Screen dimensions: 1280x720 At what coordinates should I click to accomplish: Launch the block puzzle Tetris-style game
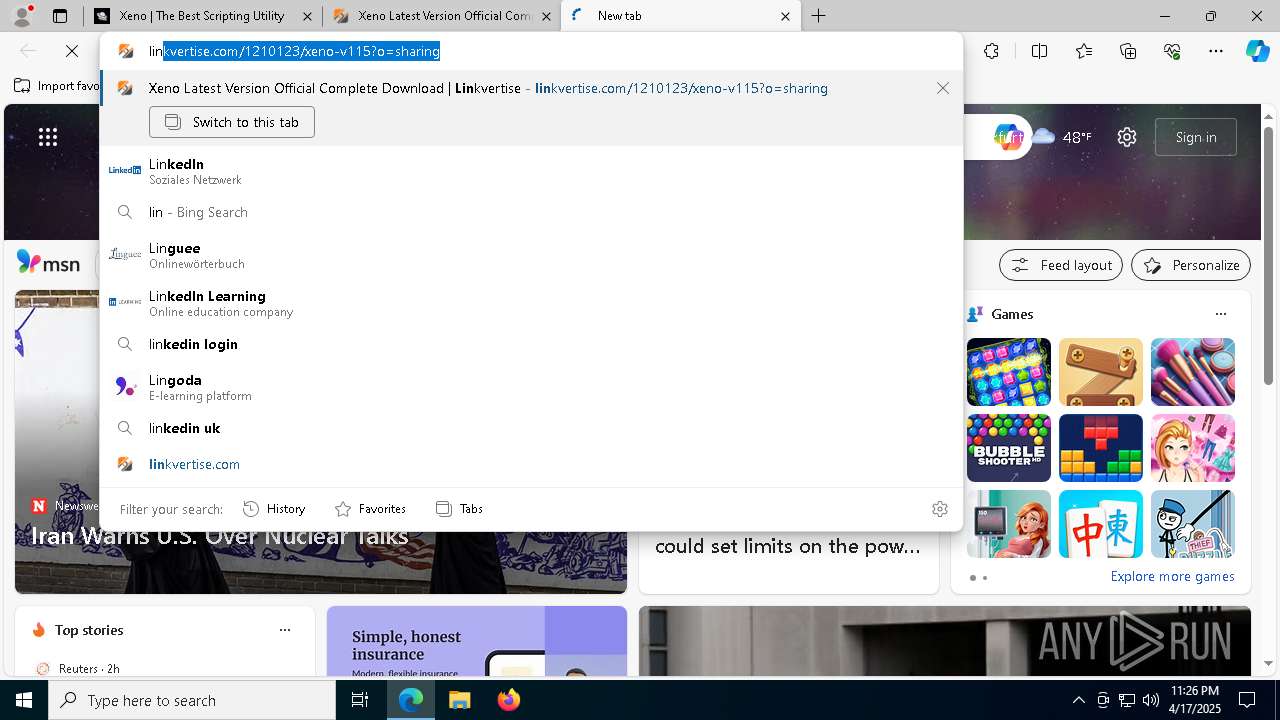coord(1101,448)
